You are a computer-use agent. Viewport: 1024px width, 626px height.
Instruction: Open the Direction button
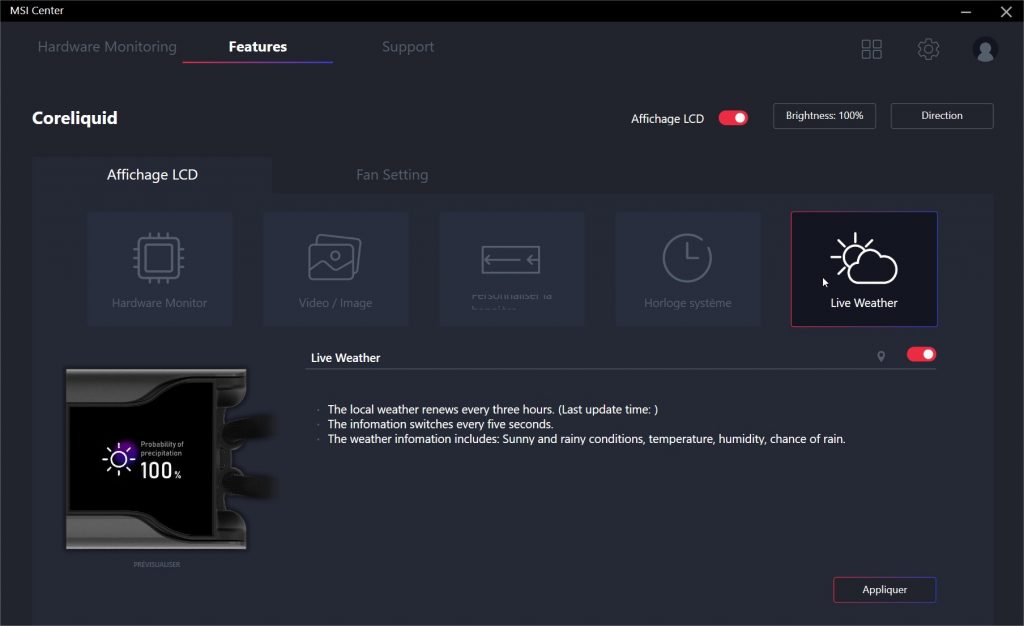942,116
